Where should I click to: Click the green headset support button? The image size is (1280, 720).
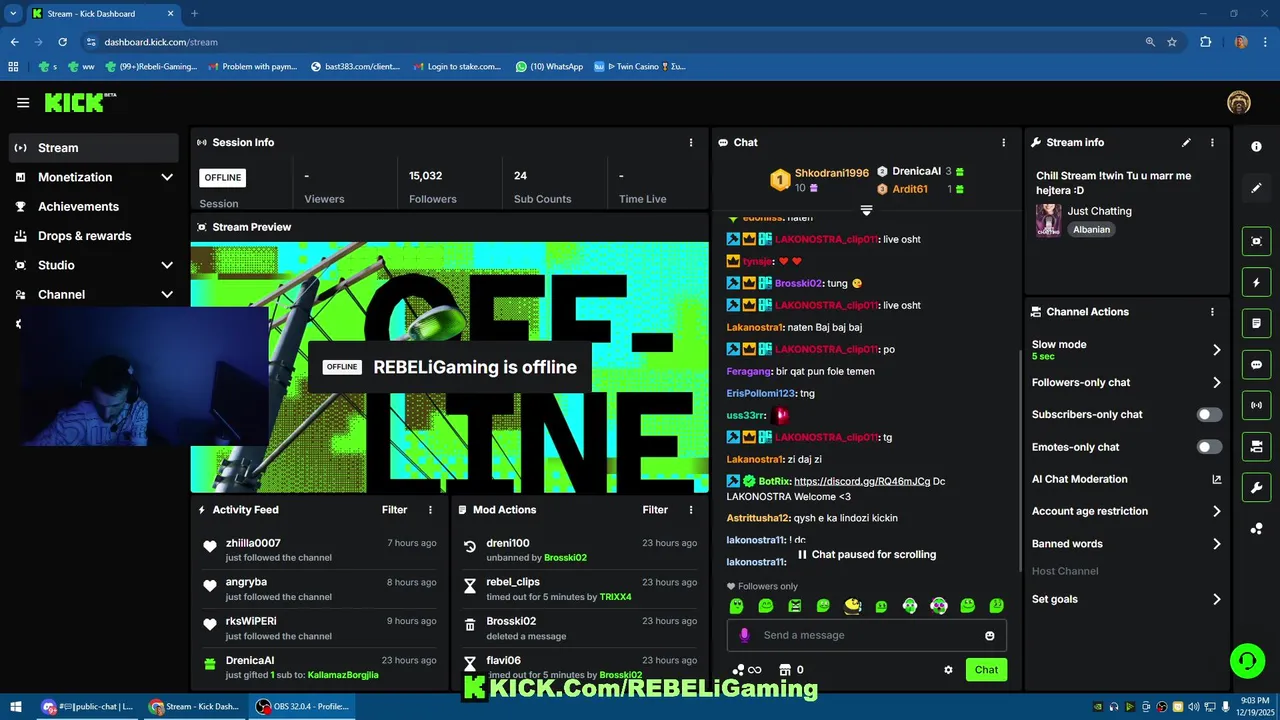(1247, 661)
